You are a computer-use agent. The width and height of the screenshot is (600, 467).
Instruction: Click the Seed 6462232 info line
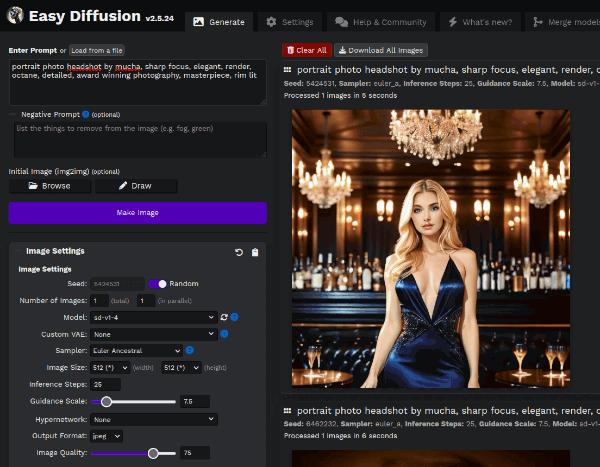[x=442, y=424]
